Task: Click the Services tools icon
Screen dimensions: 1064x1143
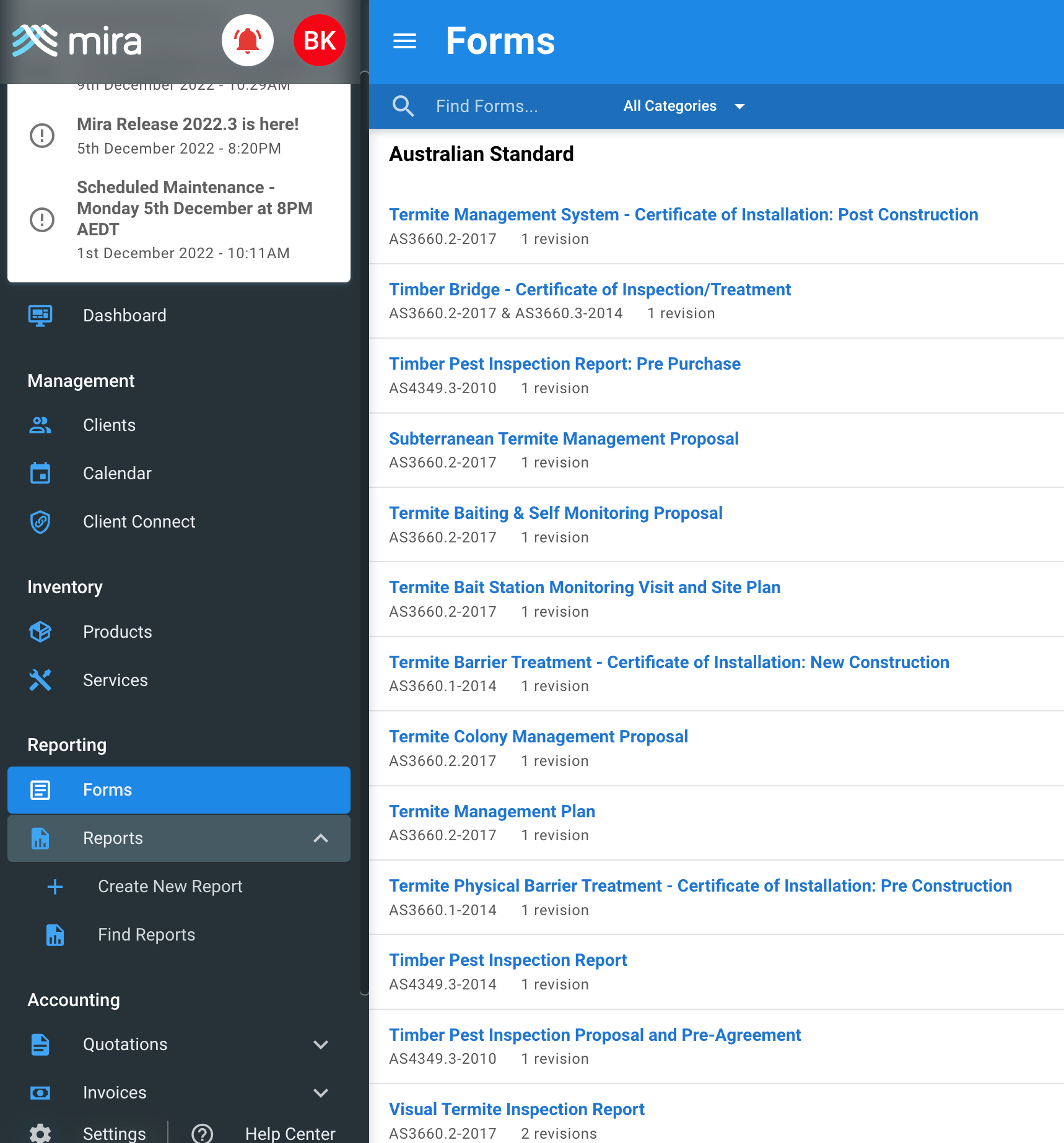Action: point(40,680)
